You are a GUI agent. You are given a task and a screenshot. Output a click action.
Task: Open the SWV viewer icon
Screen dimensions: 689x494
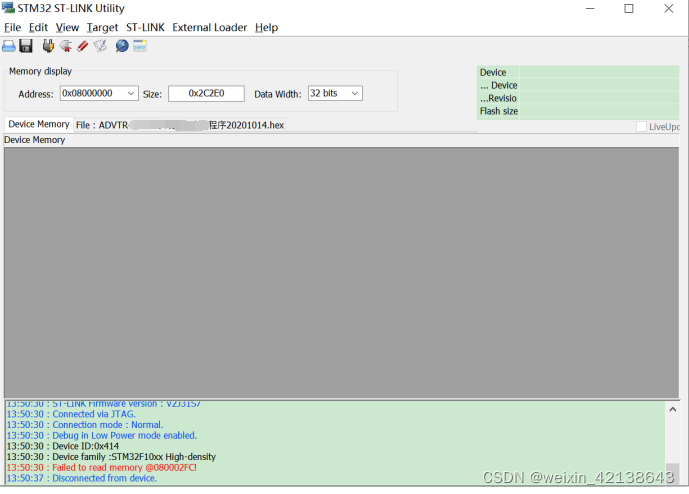pos(140,46)
